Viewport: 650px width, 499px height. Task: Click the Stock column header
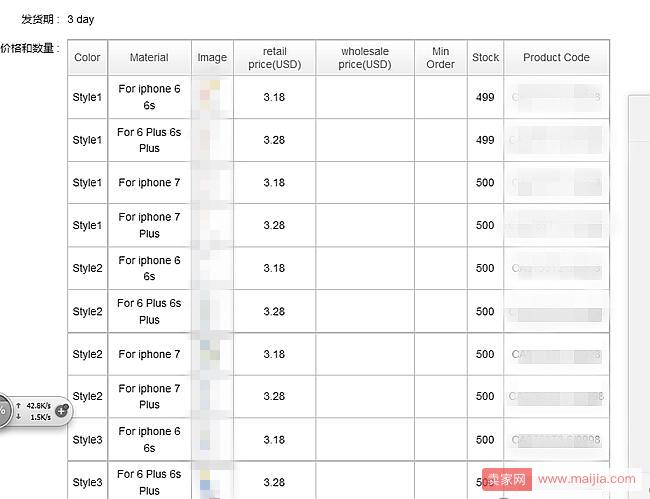tap(485, 58)
